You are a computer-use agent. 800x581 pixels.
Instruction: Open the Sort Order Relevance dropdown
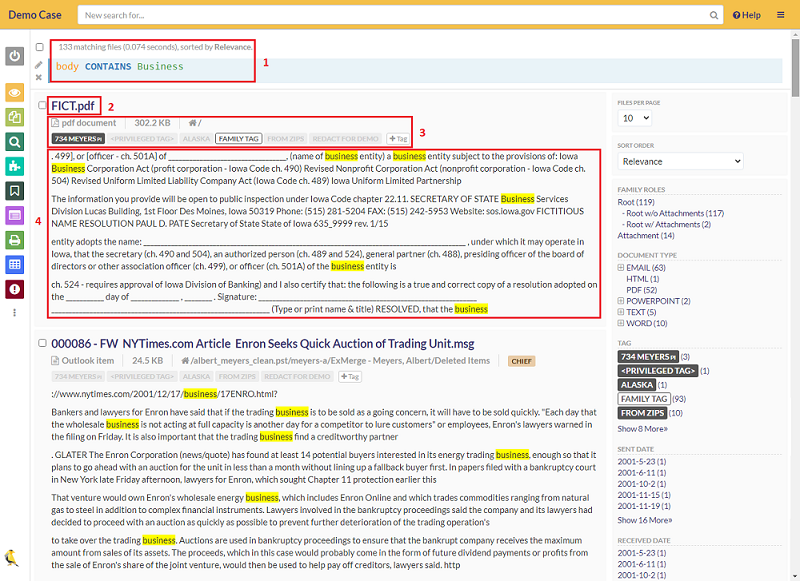click(679, 161)
